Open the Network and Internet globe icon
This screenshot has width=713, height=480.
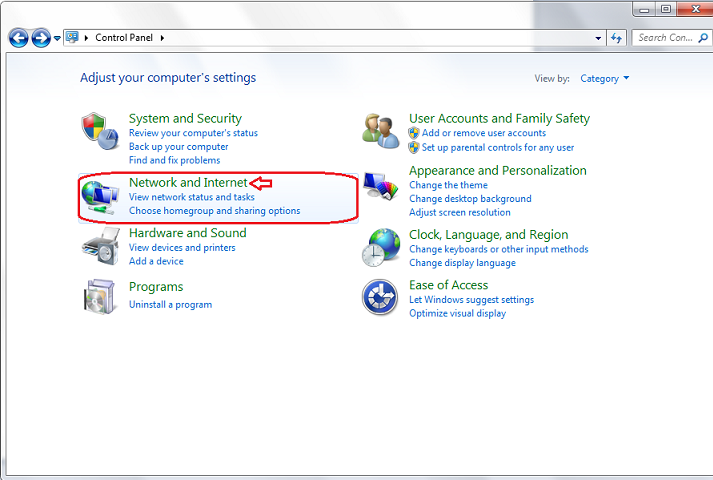[100, 197]
